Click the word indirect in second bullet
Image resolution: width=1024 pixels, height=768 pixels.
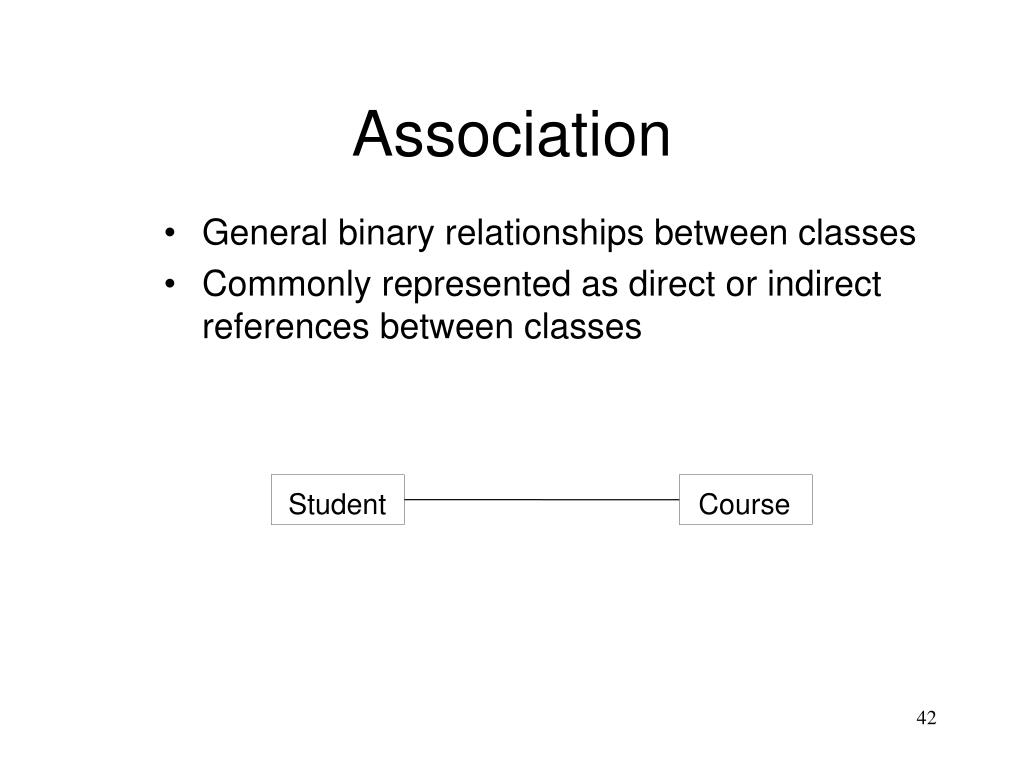coord(824,284)
